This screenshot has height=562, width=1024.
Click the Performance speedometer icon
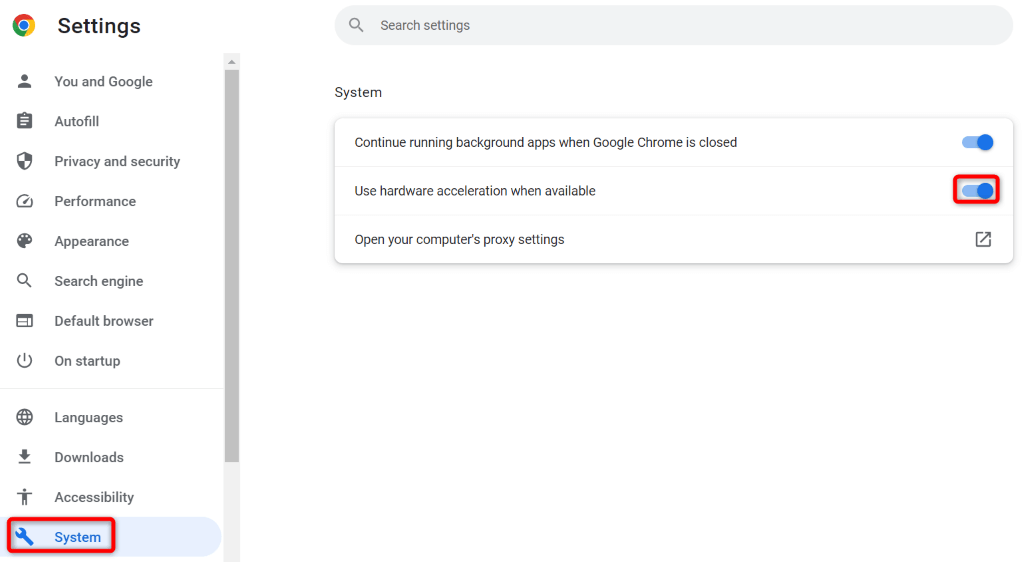pos(25,201)
